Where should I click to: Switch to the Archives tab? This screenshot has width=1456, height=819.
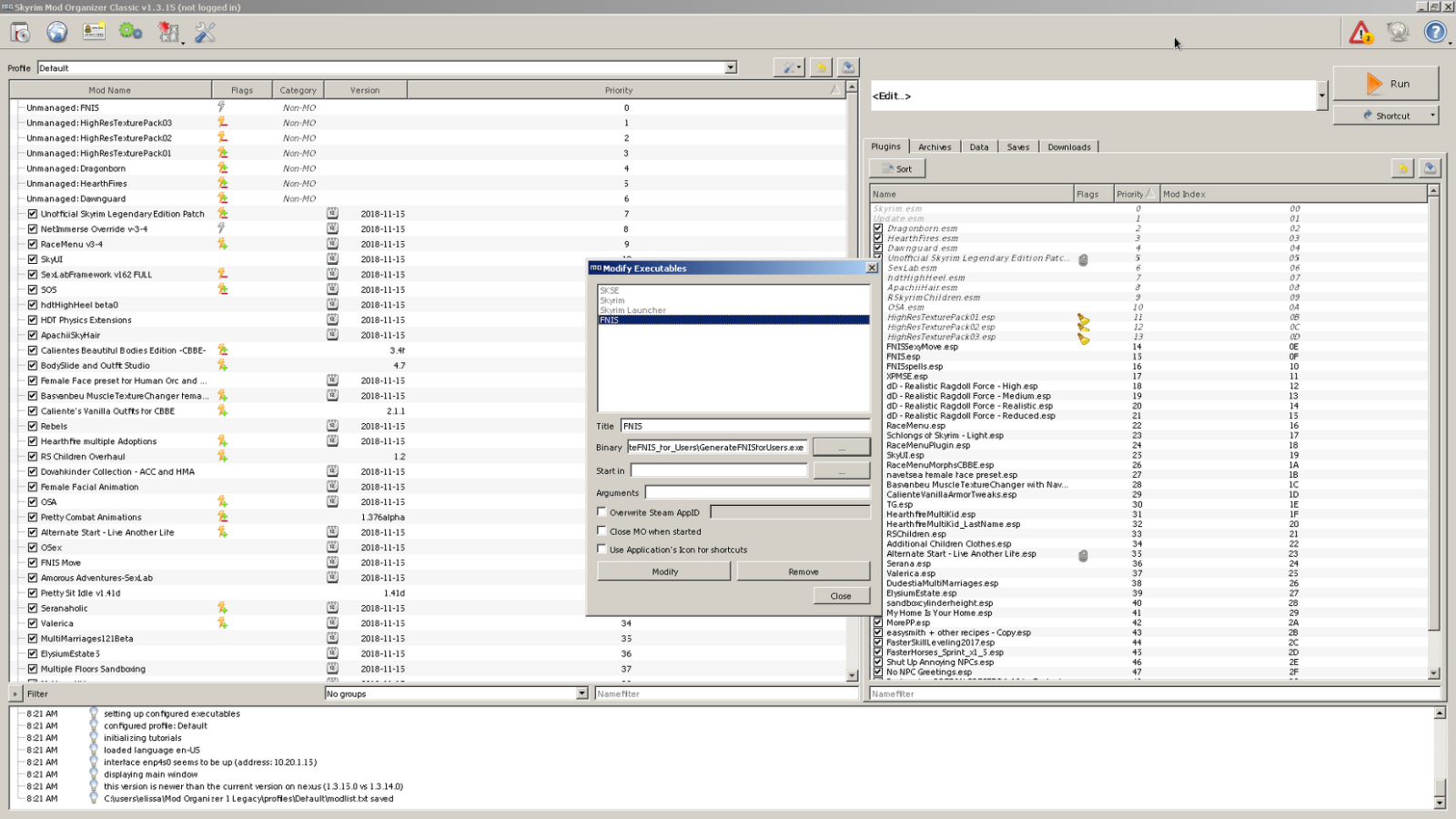point(935,147)
